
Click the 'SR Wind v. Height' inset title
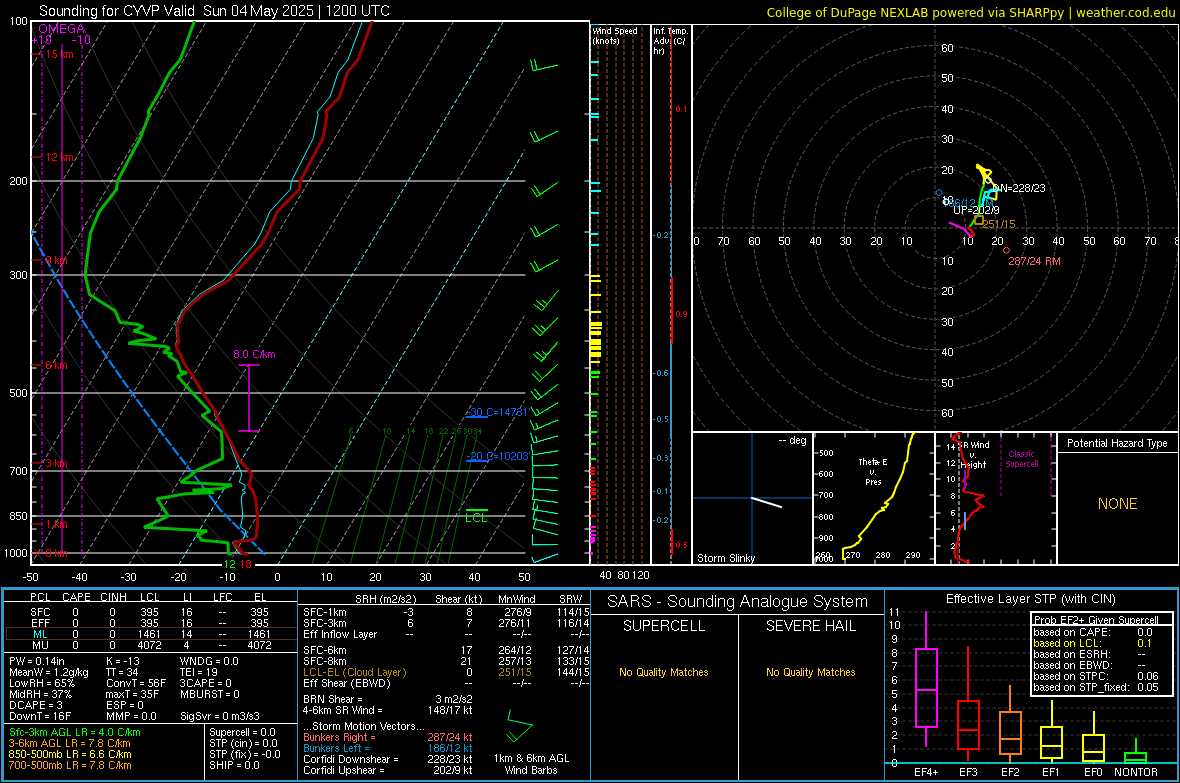pos(975,455)
